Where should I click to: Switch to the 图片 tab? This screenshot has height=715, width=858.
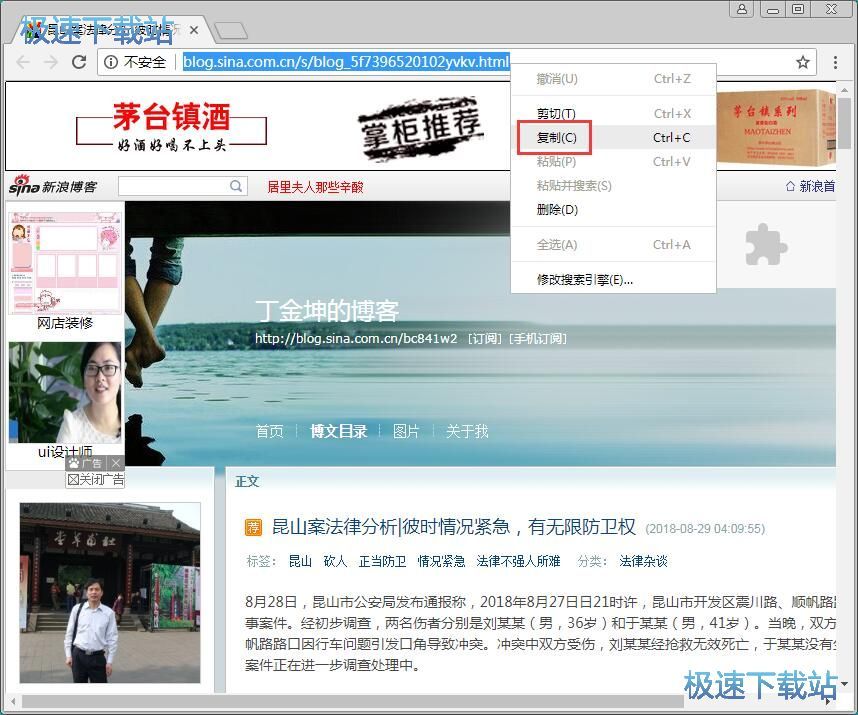pos(406,431)
